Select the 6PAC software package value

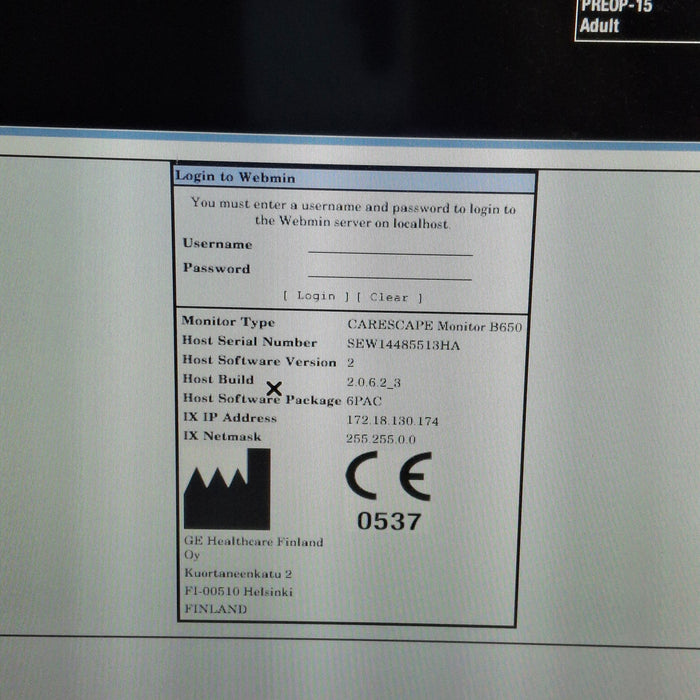[x=364, y=401]
